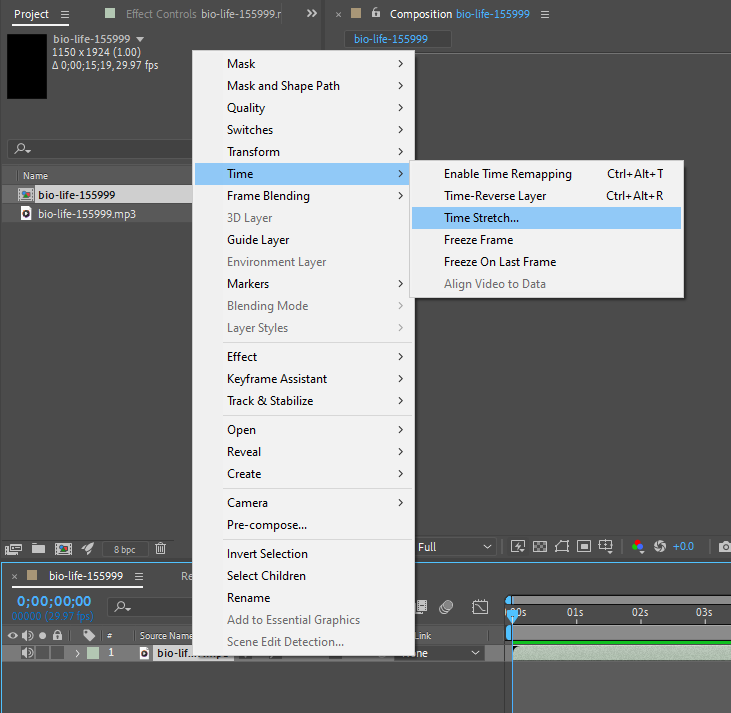Mute audio of bio-life layer 1
The width and height of the screenshot is (731, 713).
click(27, 653)
